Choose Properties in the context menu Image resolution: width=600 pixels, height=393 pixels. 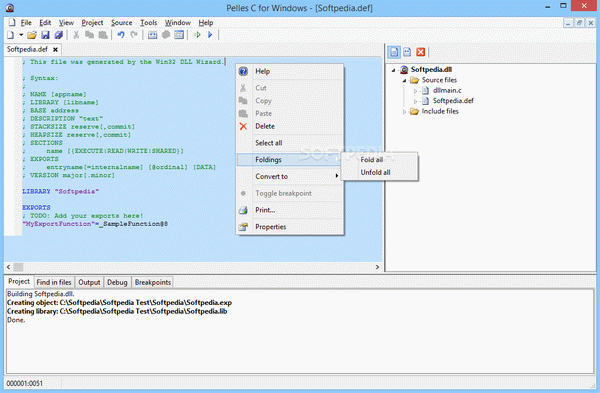pyautogui.click(x=290, y=227)
